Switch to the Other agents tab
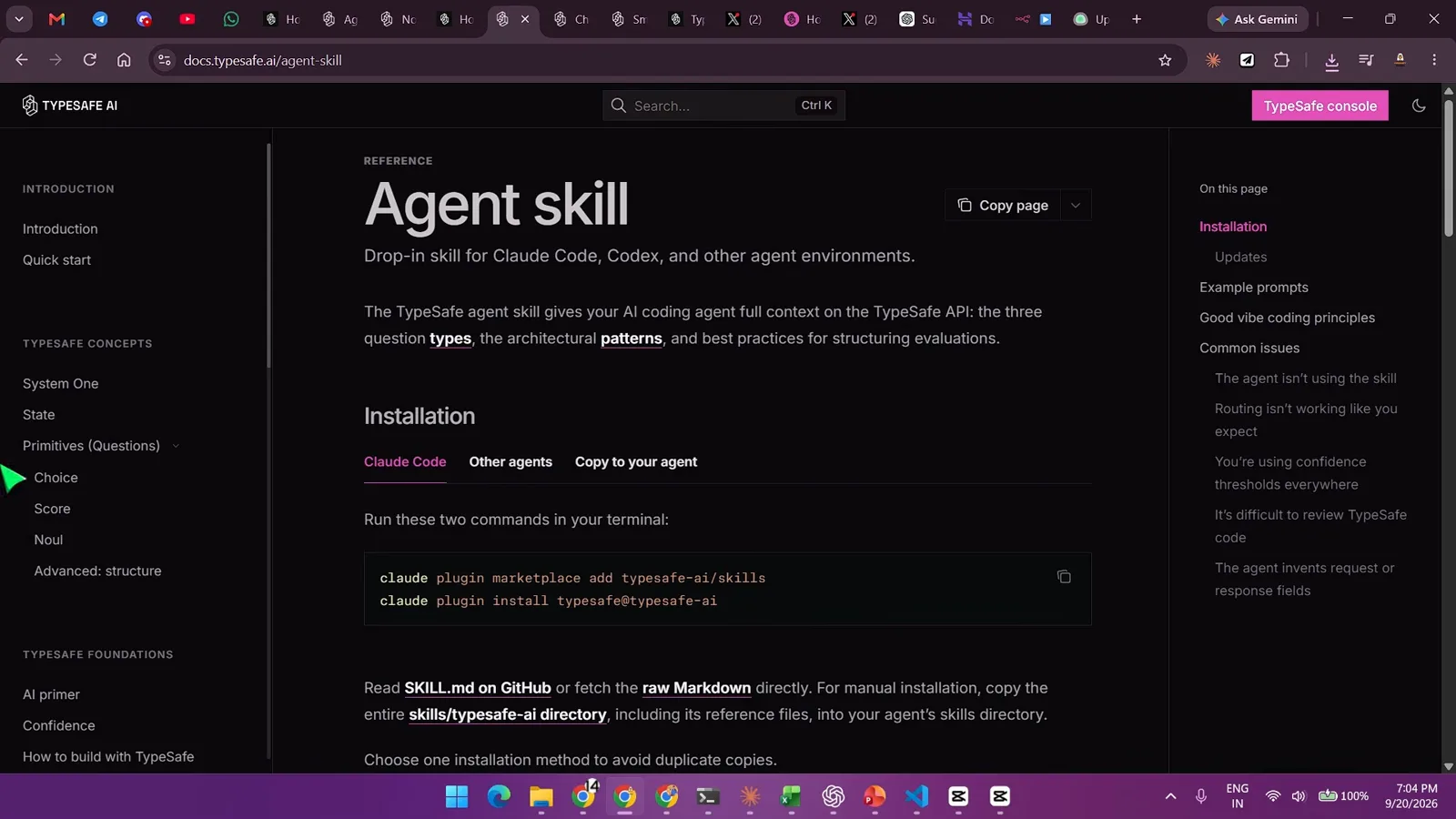1456x819 pixels. (511, 462)
